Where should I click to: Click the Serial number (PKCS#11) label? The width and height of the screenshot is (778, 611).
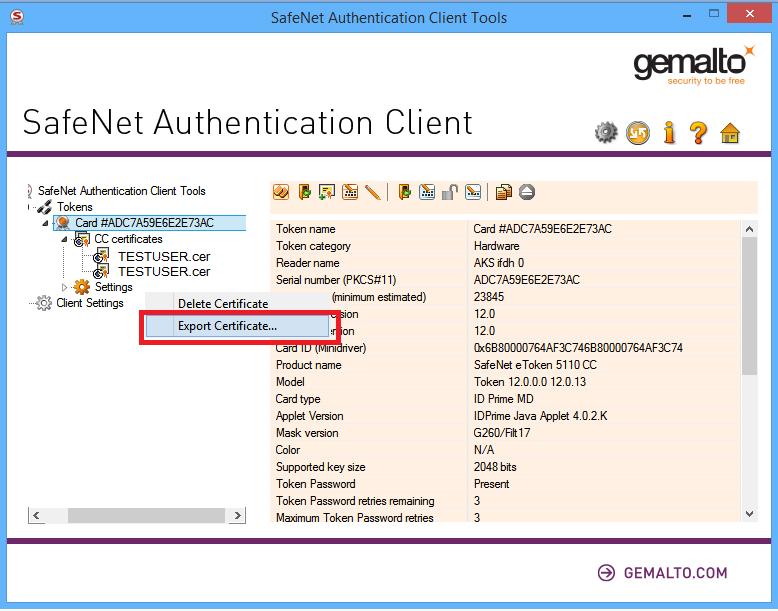point(336,279)
